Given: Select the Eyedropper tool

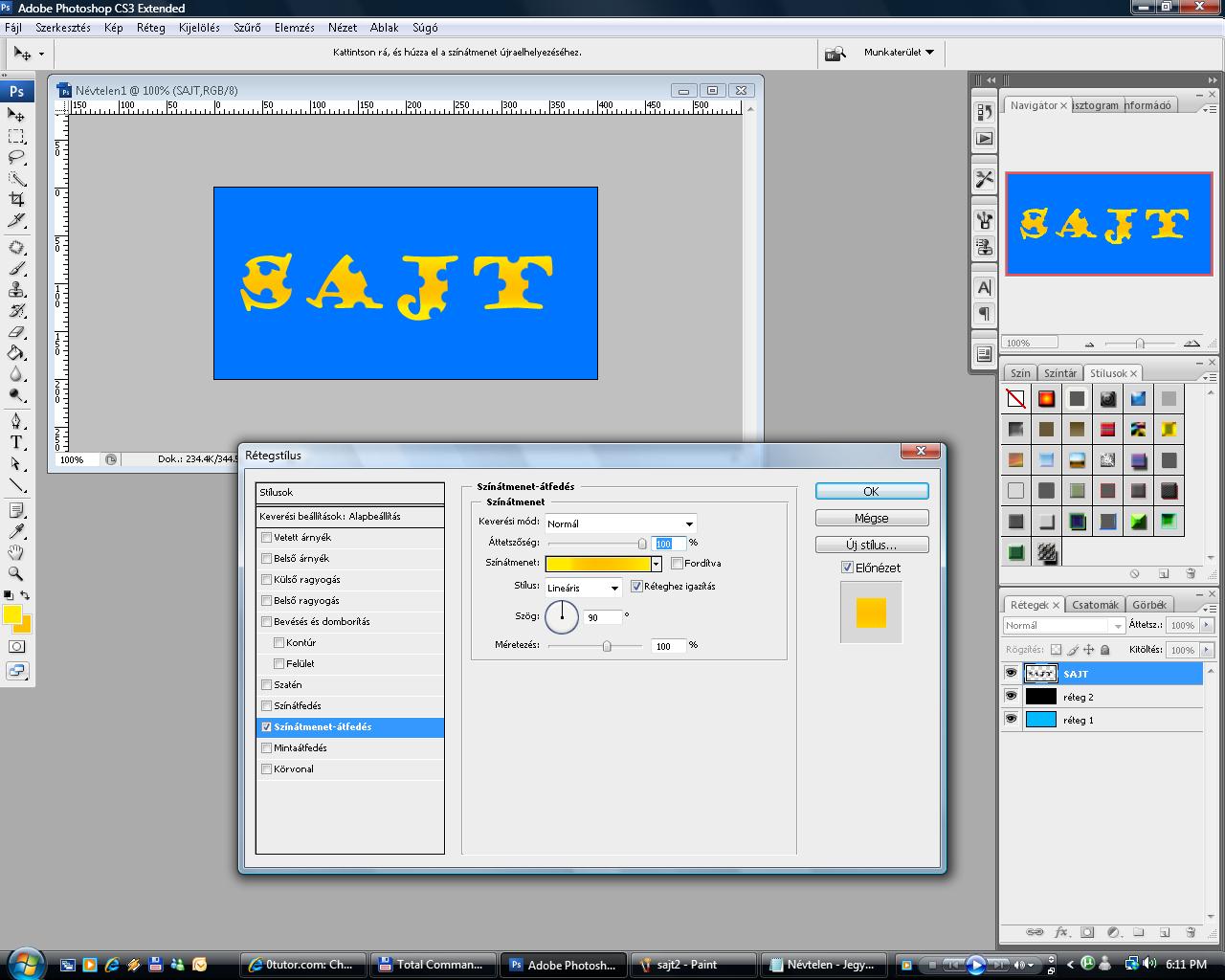Looking at the screenshot, I should pos(16,531).
